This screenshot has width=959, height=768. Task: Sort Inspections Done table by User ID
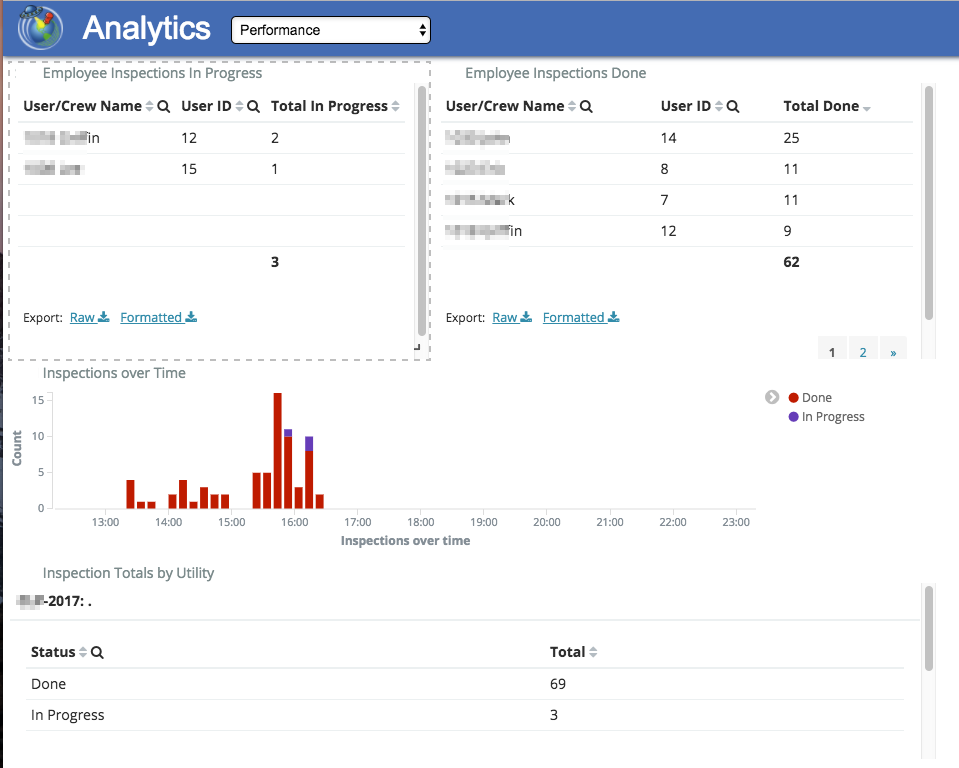719,106
